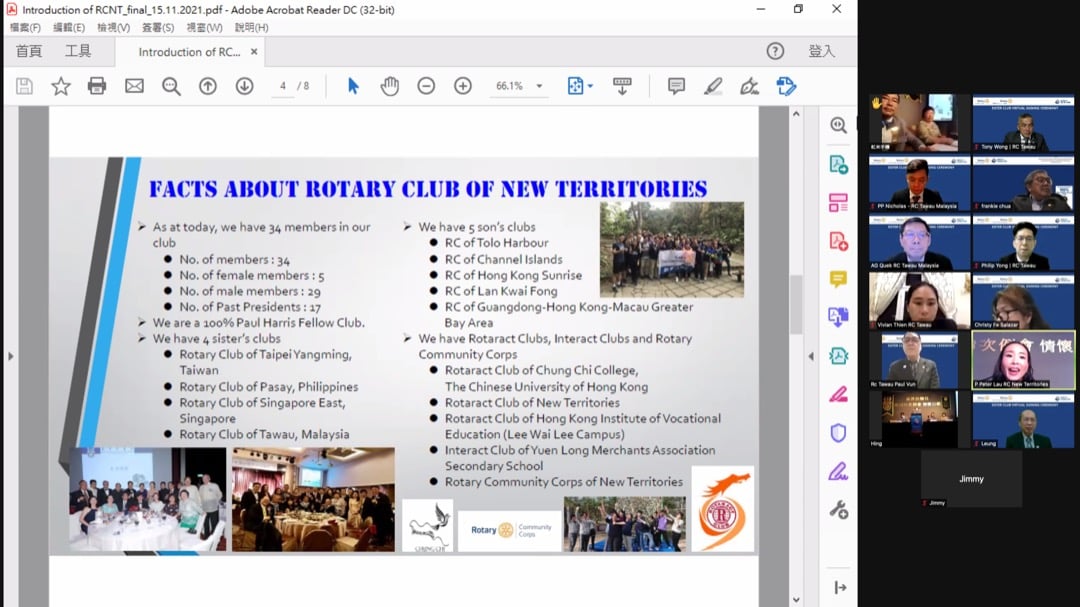Click the 登入 sign-in button
Image resolution: width=1080 pixels, height=607 pixels.
click(821, 51)
